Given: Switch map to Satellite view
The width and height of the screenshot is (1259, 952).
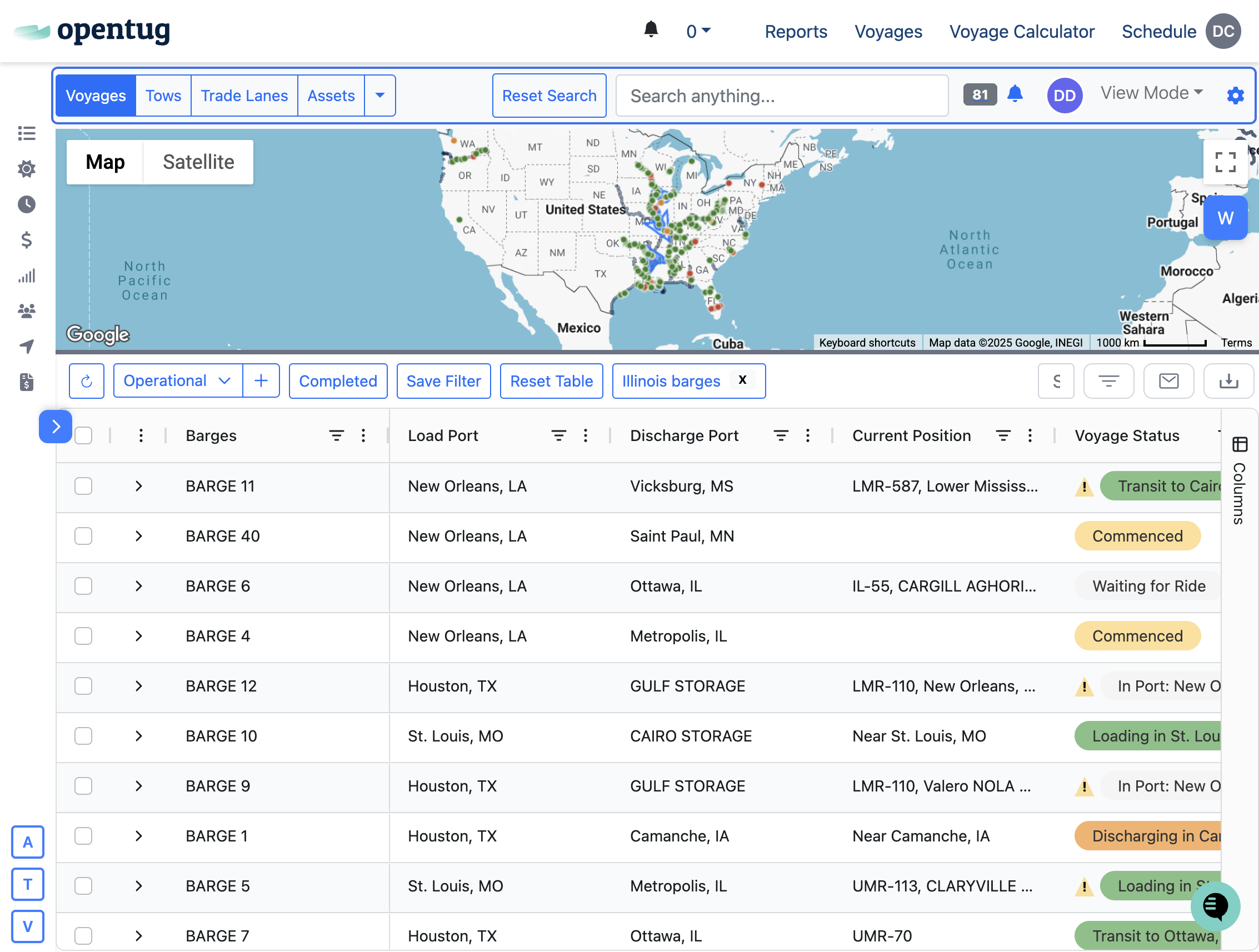Looking at the screenshot, I should tap(198, 163).
